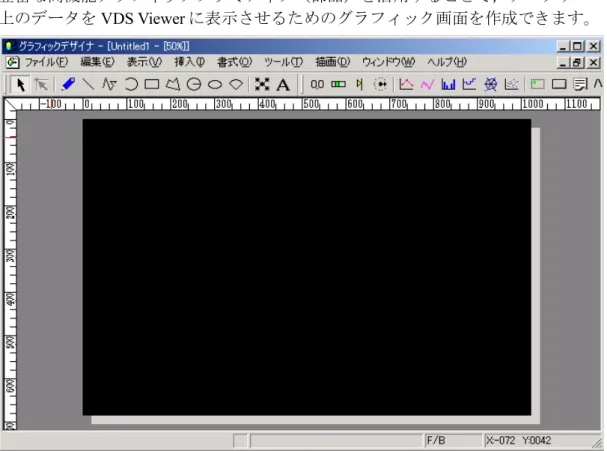The width and height of the screenshot is (607, 451).
Task: Insert a red line trend graph
Action: point(406,84)
